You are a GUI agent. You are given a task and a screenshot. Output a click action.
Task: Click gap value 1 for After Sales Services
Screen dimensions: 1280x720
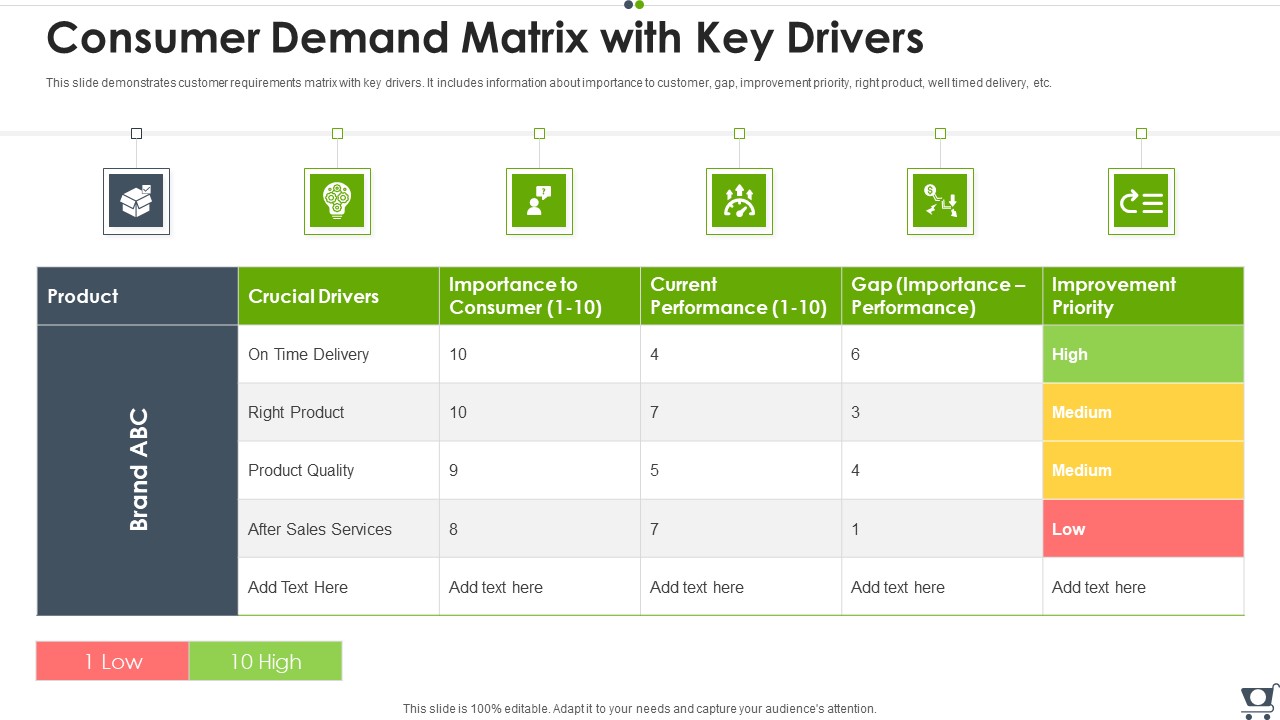tap(942, 529)
